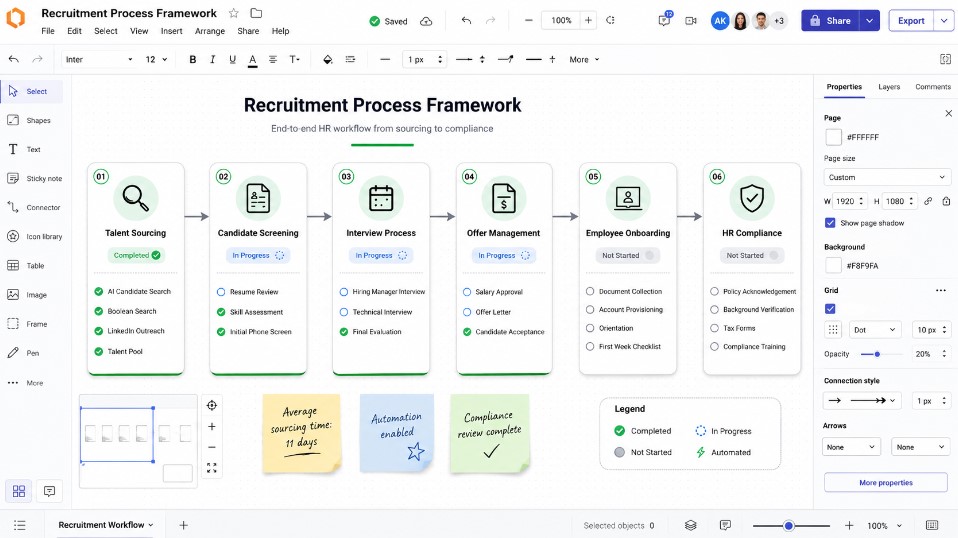Open the font family dropdown
The height and width of the screenshot is (538, 958).
tap(99, 59)
